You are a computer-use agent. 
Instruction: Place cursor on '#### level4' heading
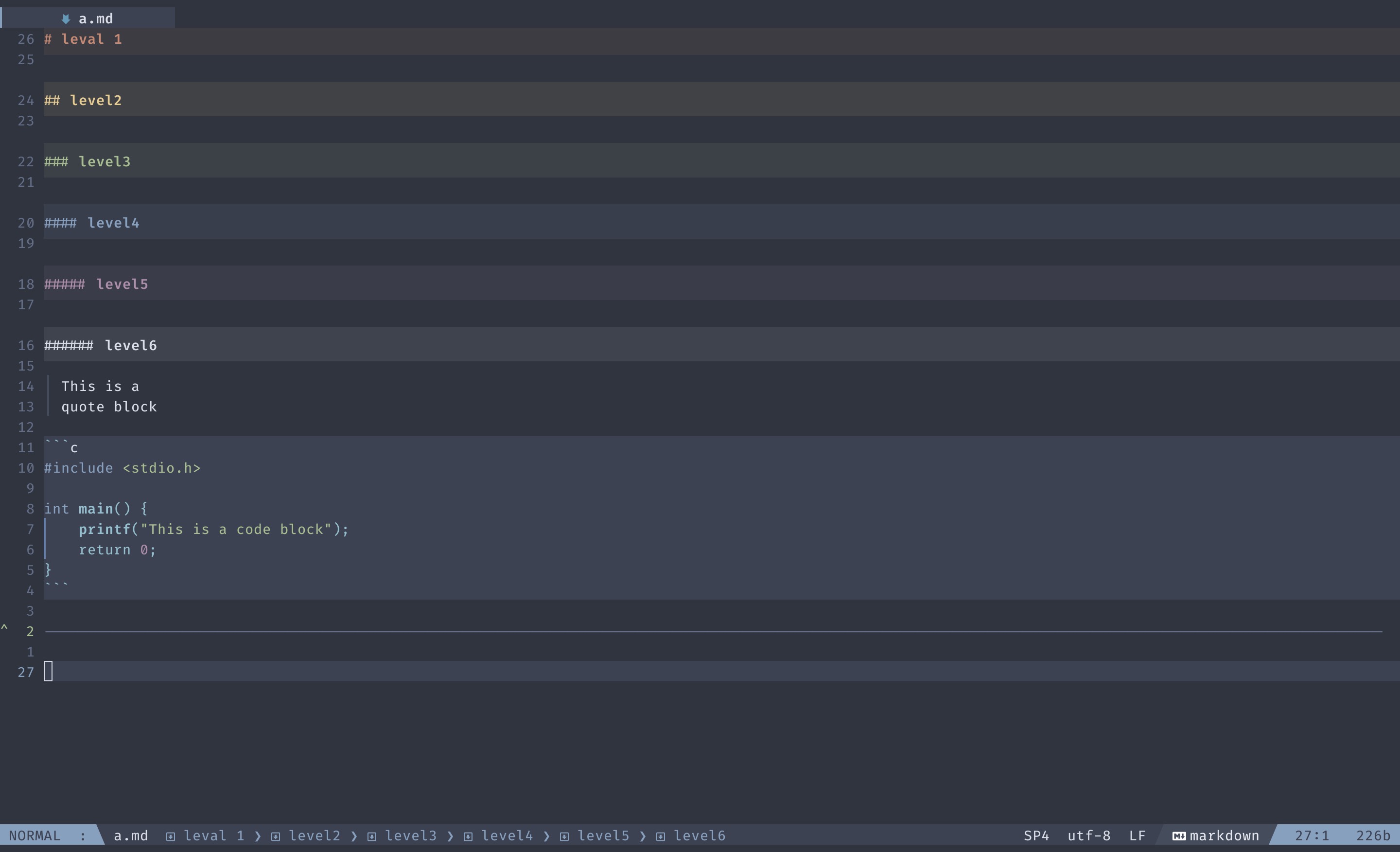(x=92, y=223)
